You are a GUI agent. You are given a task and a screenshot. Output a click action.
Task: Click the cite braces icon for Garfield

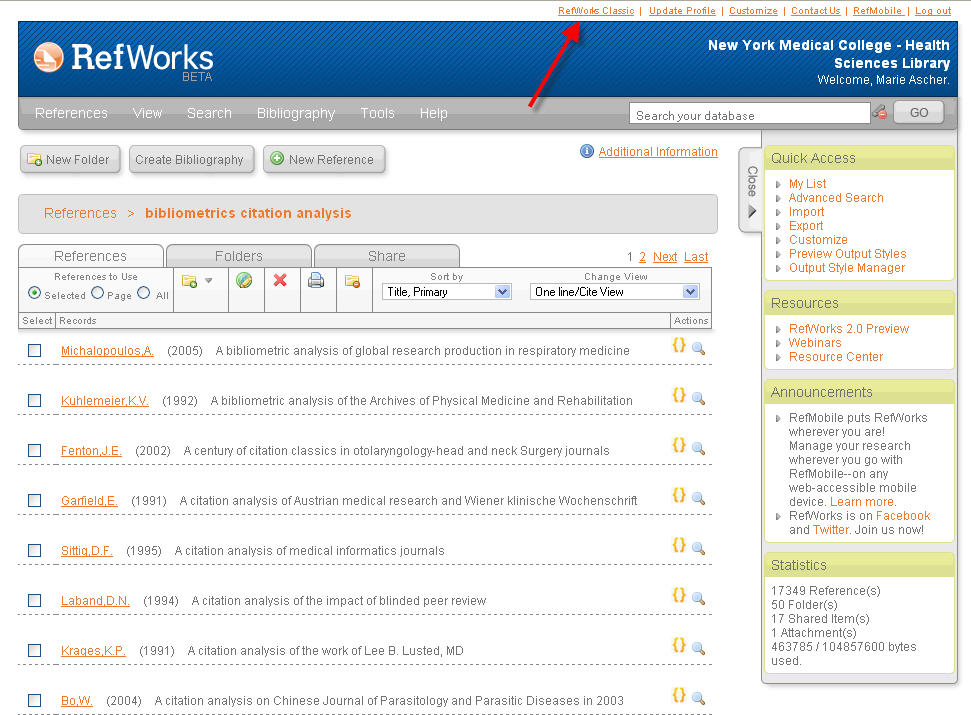click(x=679, y=495)
